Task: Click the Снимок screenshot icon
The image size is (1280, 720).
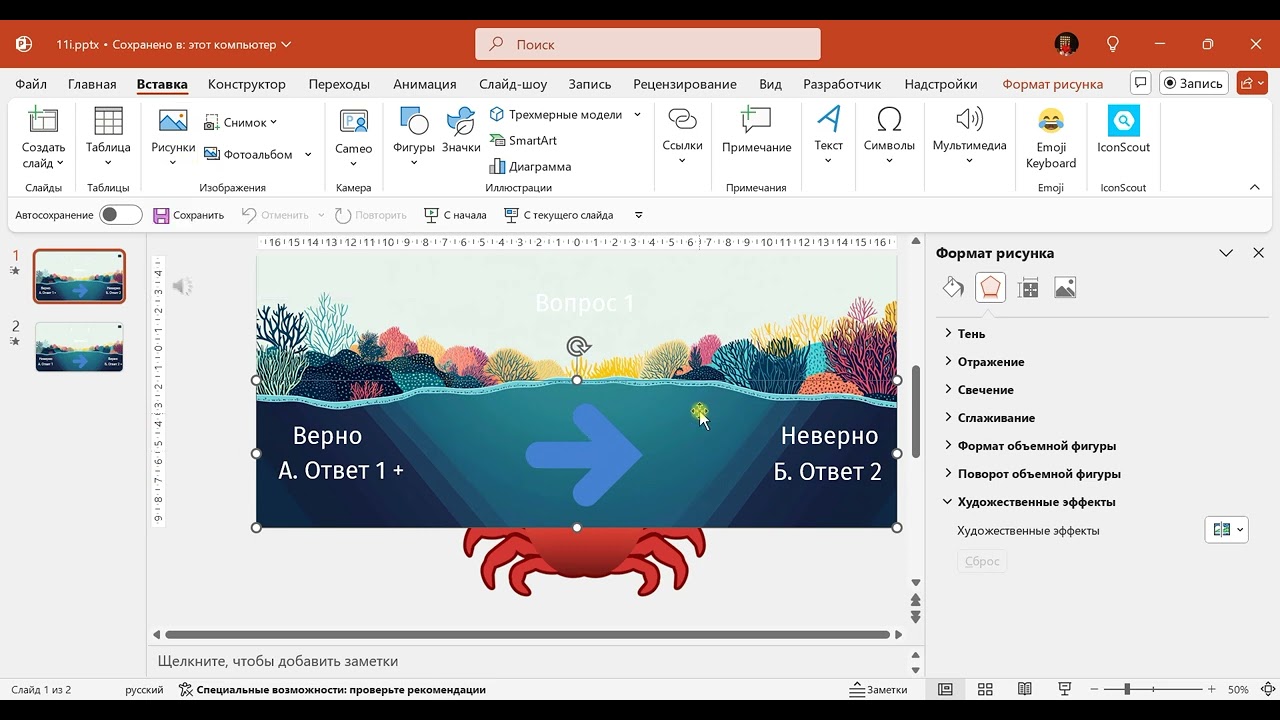Action: click(212, 123)
